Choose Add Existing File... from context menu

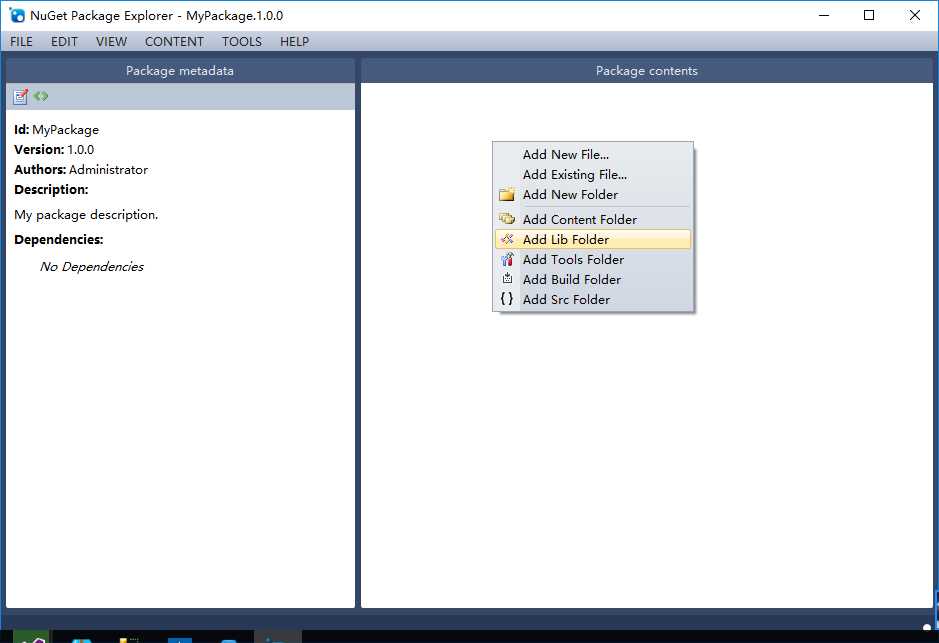coord(593,174)
